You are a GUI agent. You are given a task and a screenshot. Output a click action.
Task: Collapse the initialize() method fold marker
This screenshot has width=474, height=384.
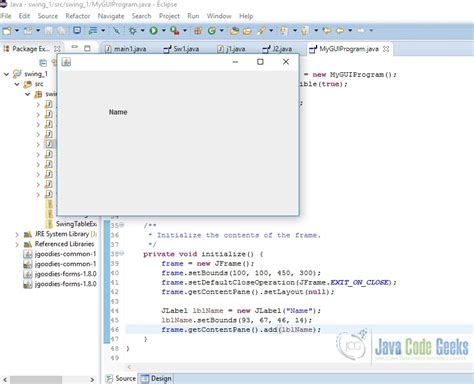tap(122, 254)
